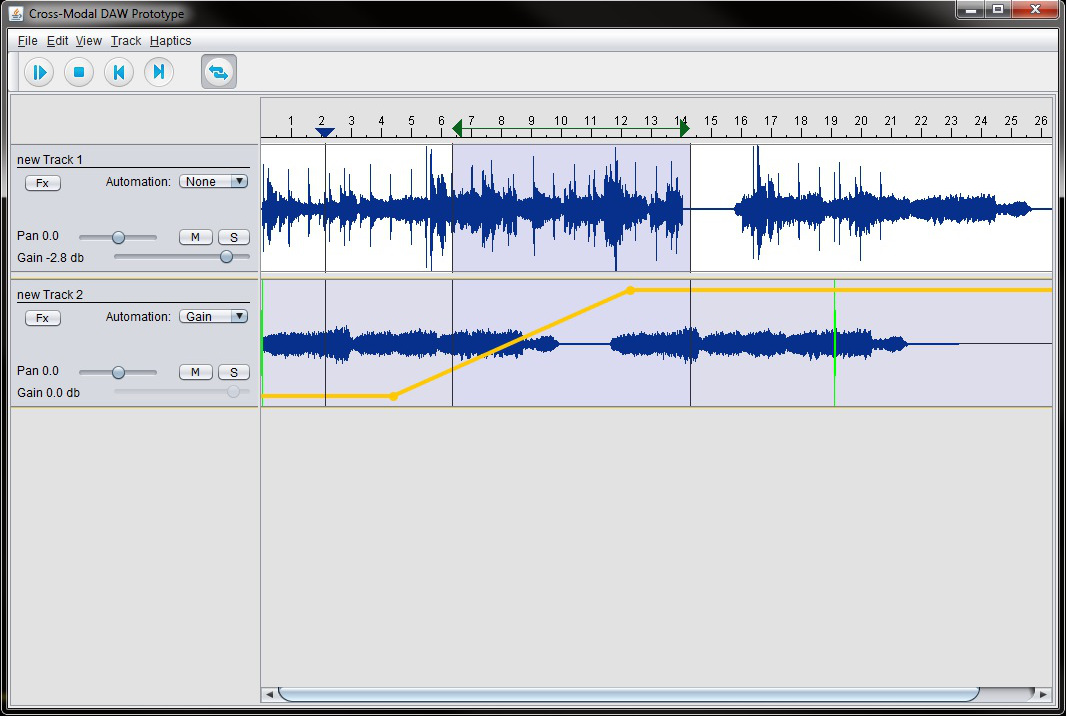Open the View menu
The height and width of the screenshot is (719, 1067).
(88, 41)
